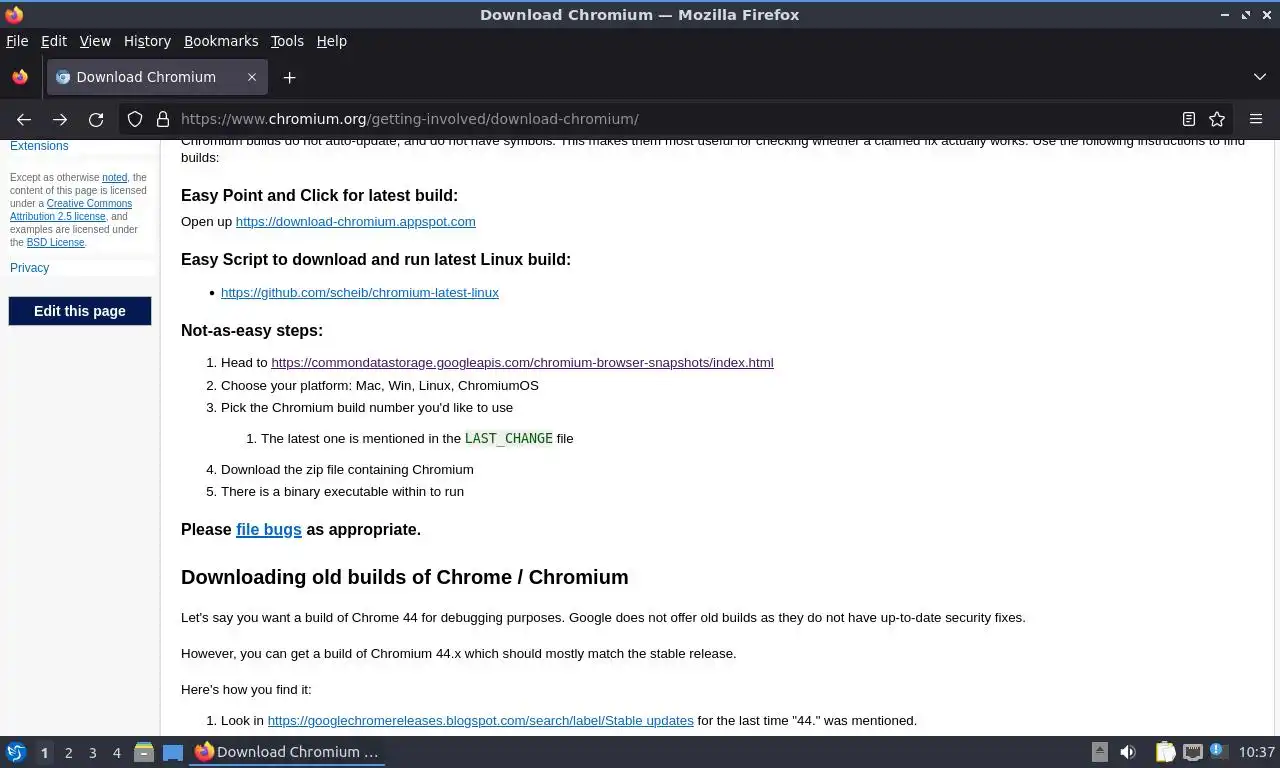Open the BSD License link
The image size is (1280, 768).
click(55, 242)
